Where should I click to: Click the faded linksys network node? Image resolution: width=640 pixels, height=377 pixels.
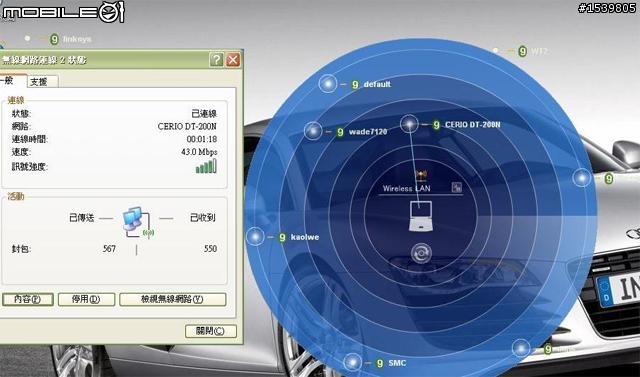(x=27, y=38)
